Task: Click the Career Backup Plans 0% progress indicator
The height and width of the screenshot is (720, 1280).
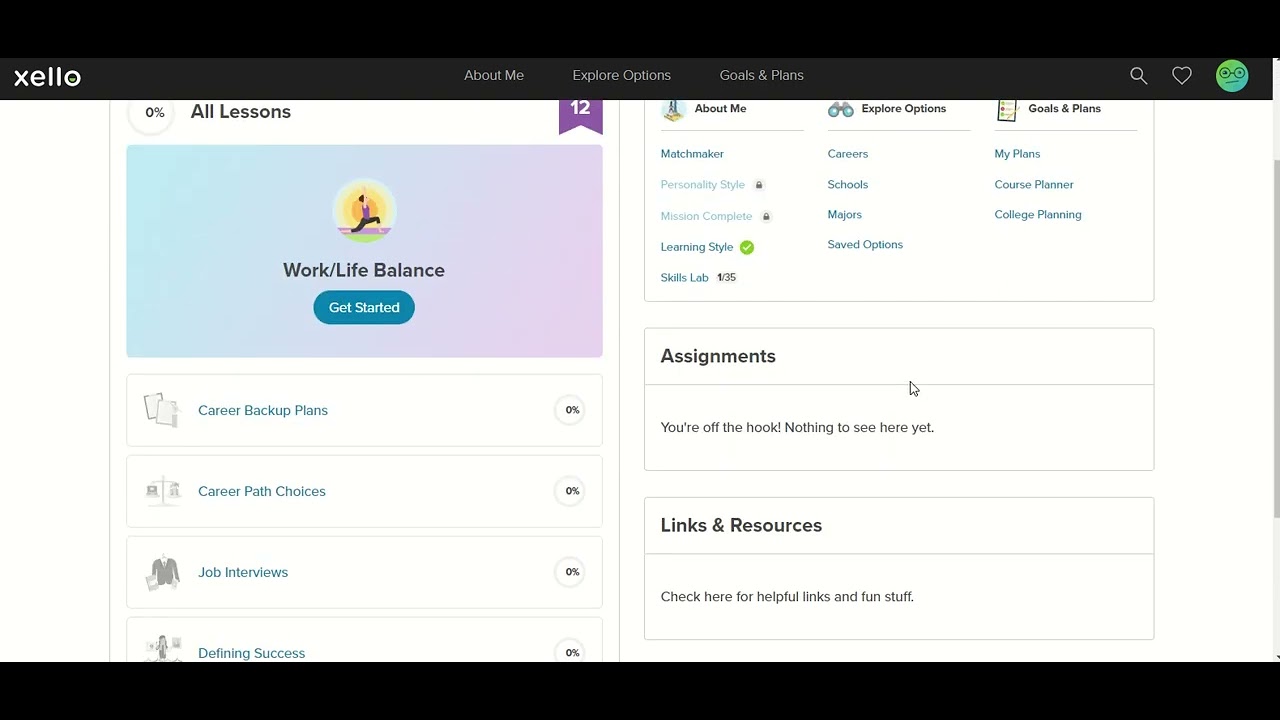Action: [x=572, y=410]
